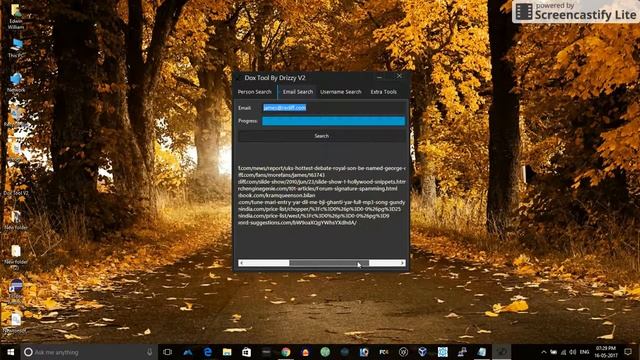640x360 pixels.
Task: Click the horizontal scrollbar thumb in results
Action: [329, 263]
